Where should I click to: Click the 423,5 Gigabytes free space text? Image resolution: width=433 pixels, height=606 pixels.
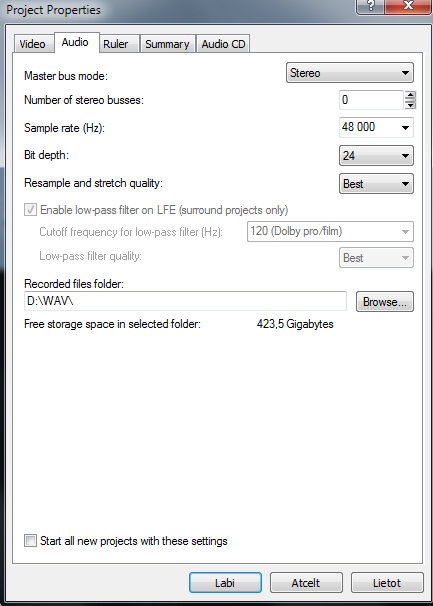coord(295,324)
